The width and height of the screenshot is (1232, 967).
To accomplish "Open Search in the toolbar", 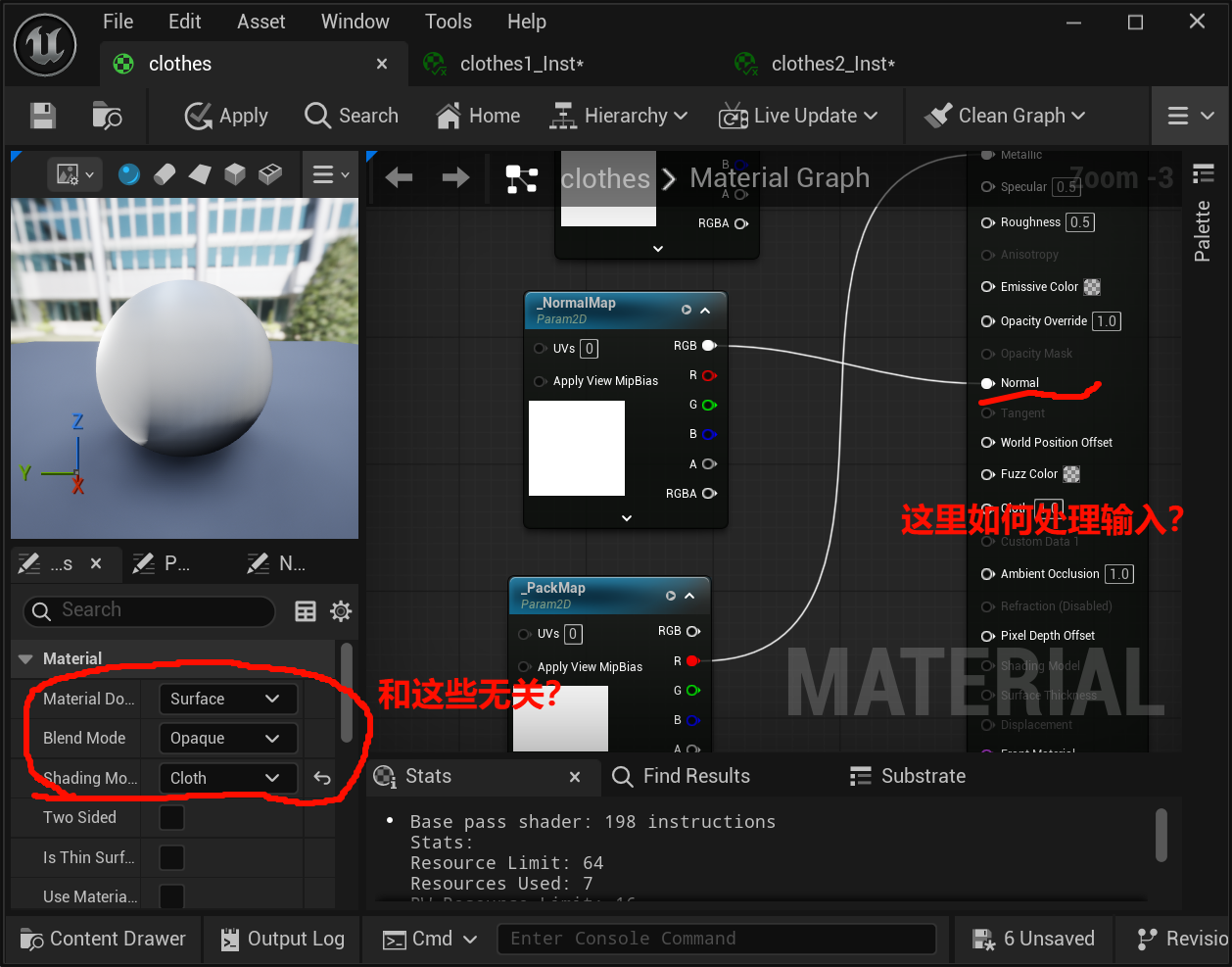I will coord(352,116).
